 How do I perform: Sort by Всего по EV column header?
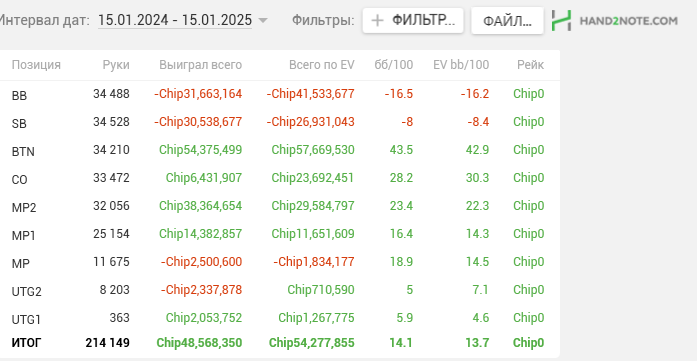click(322, 65)
